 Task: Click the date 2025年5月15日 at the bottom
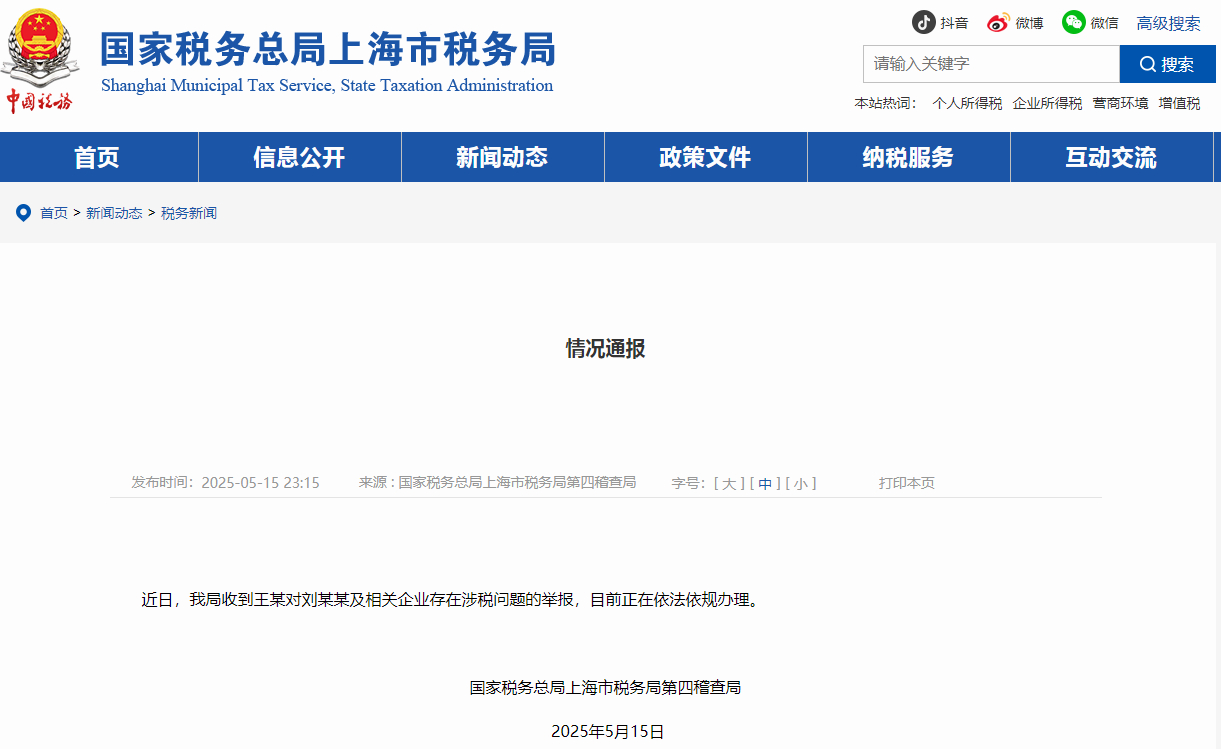point(608,731)
